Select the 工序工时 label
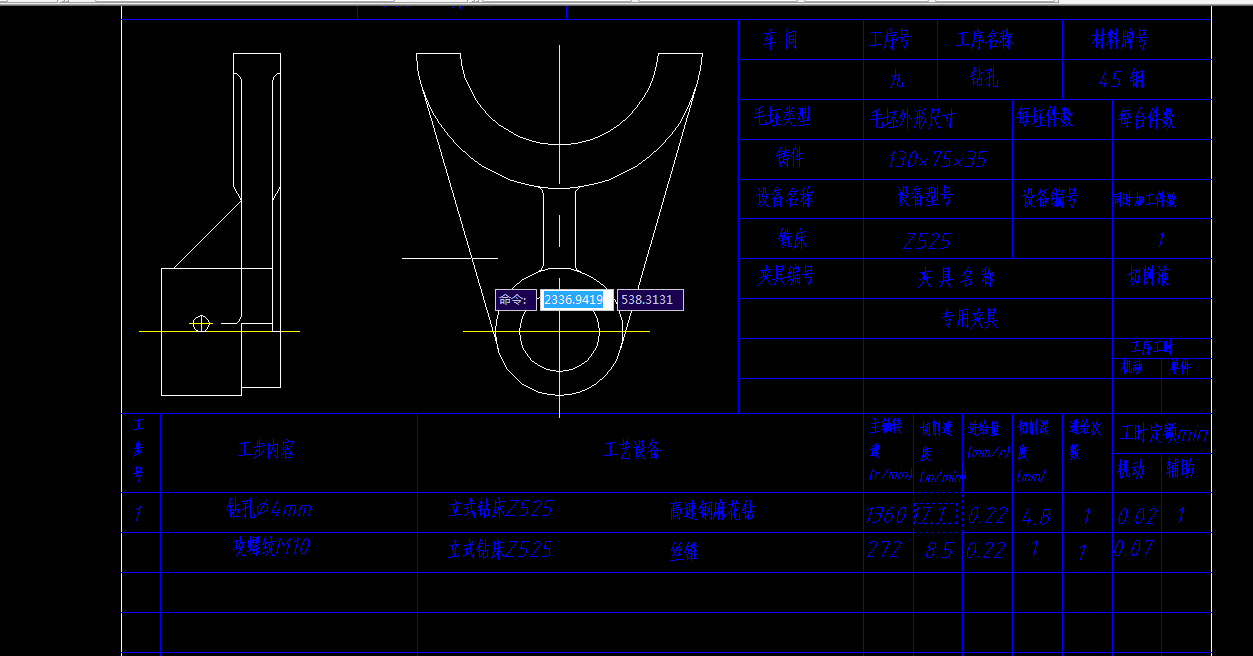This screenshot has width=1253, height=656. (1150, 347)
